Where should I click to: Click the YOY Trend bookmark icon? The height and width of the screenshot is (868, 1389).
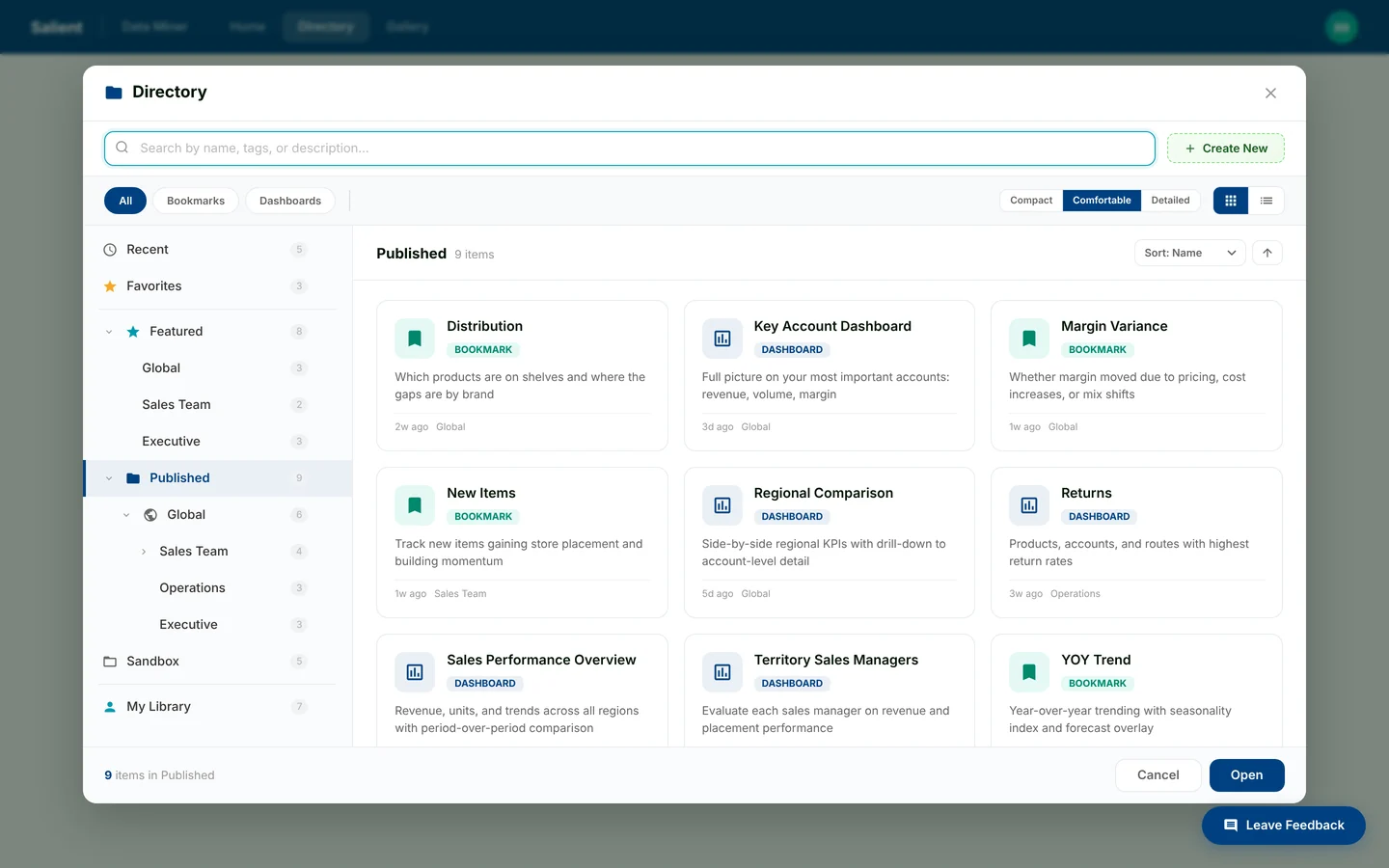coord(1029,672)
